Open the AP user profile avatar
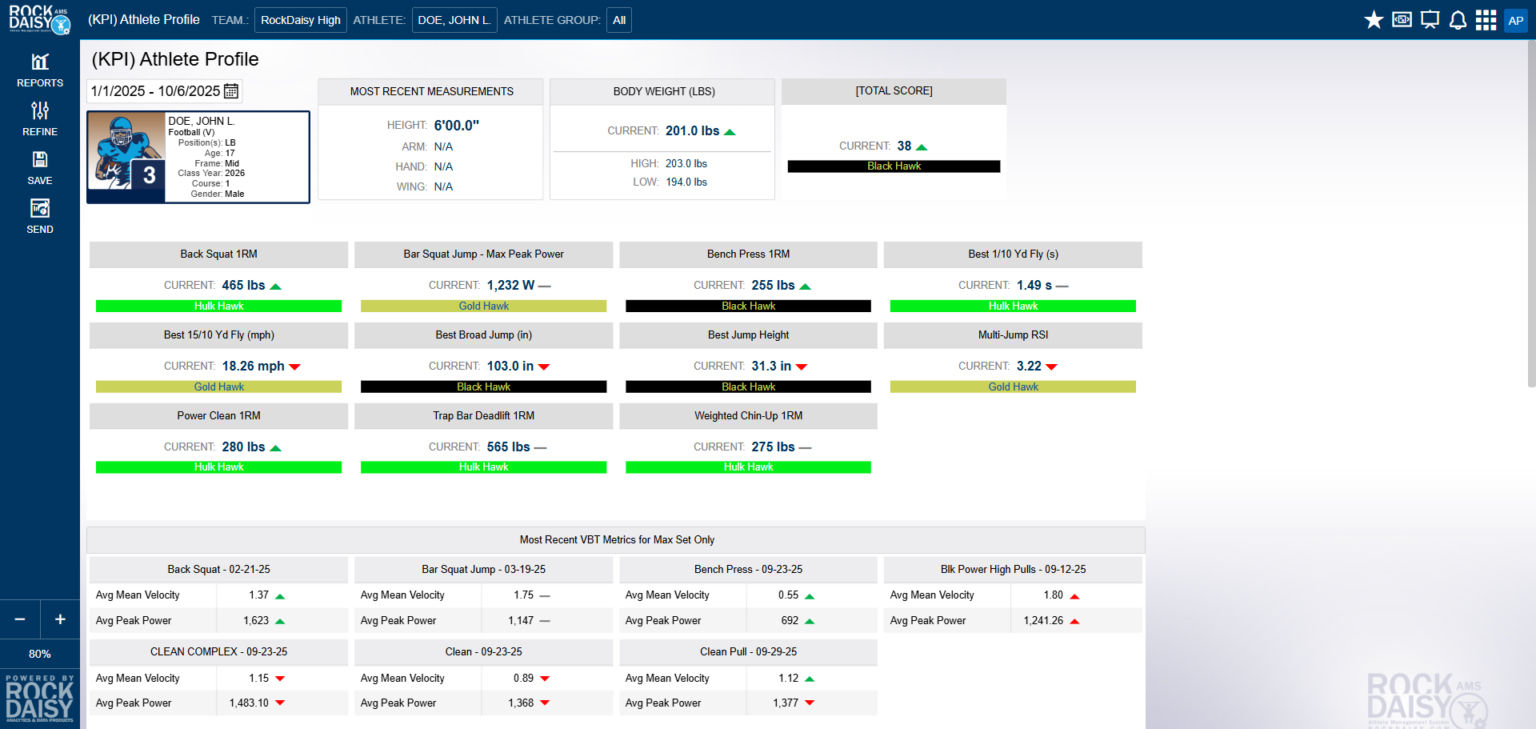The image size is (1536, 729). pos(1516,19)
